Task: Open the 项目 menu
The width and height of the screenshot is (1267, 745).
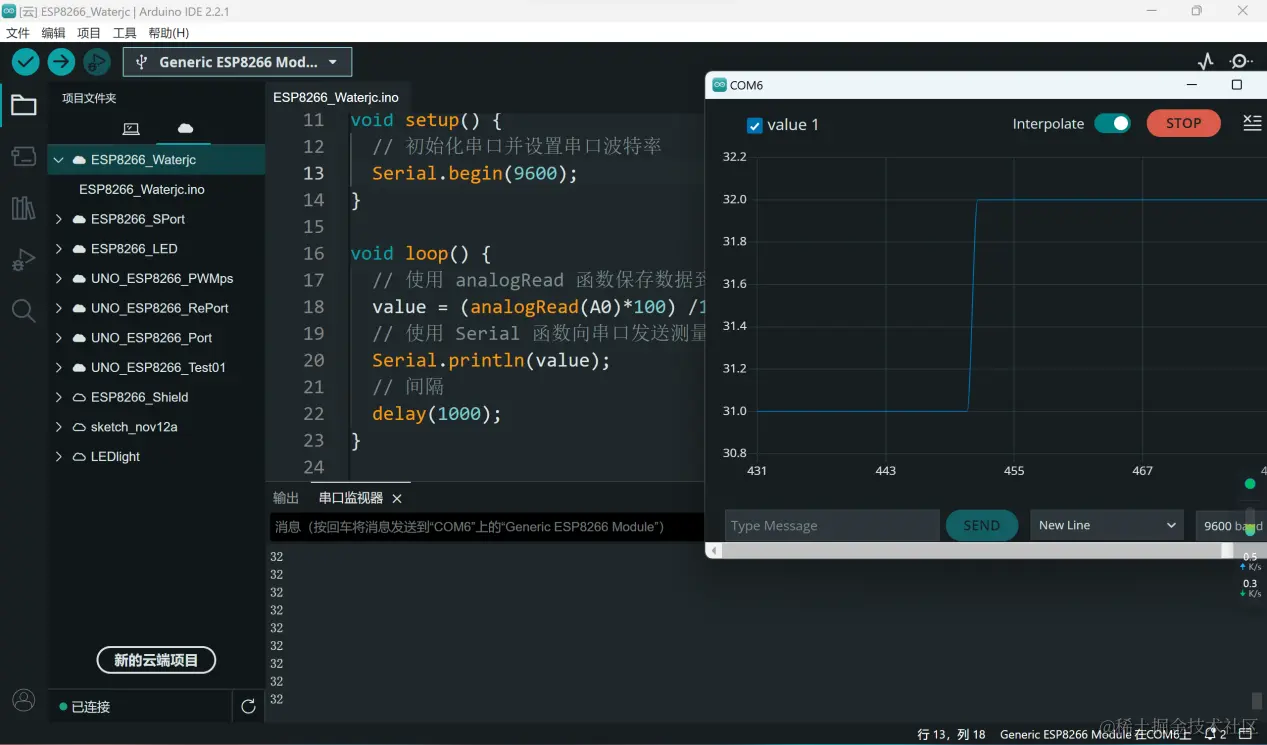Action: [x=89, y=33]
